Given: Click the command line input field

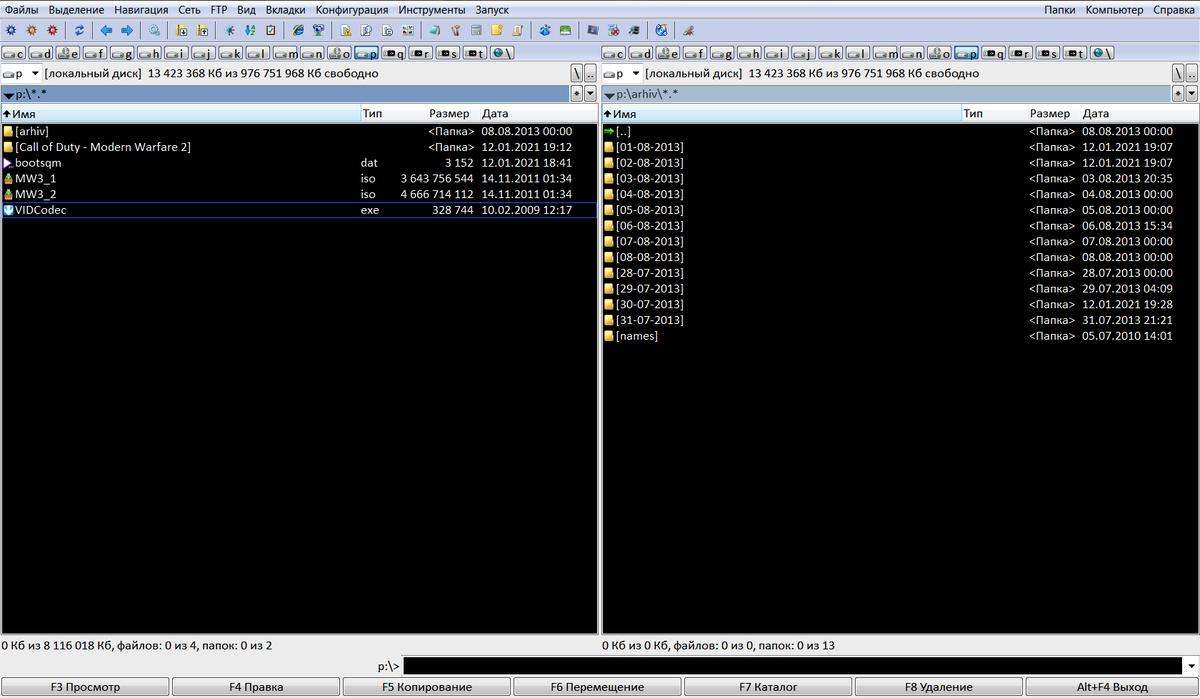Looking at the screenshot, I should tap(791, 666).
